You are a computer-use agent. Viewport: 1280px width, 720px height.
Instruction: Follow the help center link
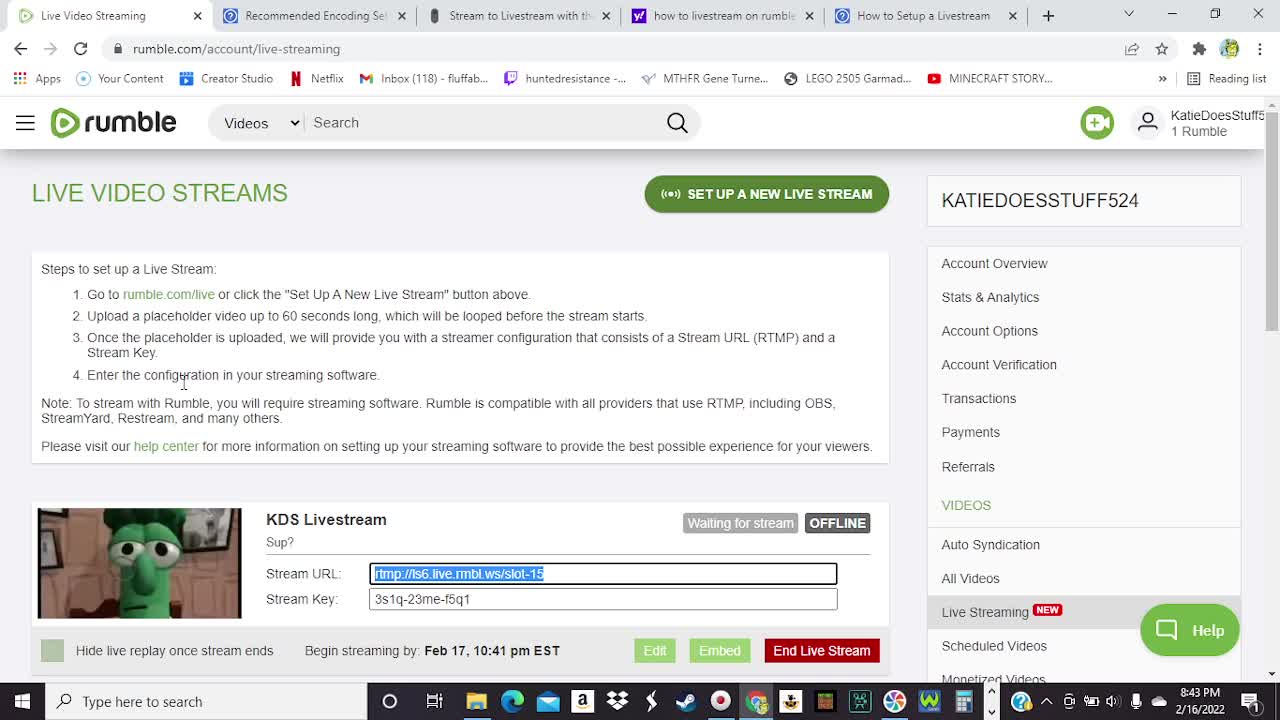[x=166, y=447]
